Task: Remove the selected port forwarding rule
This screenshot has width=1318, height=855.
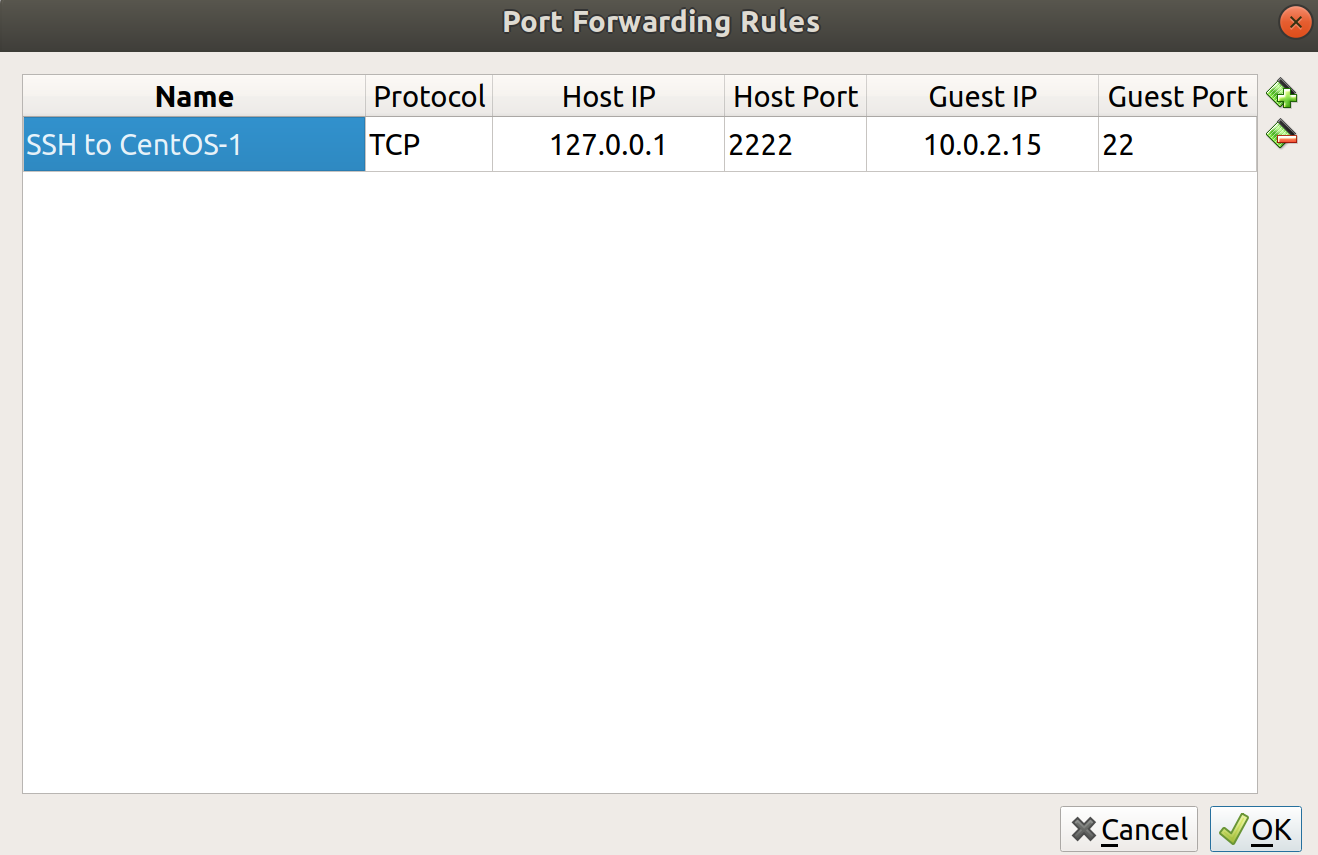Action: click(x=1281, y=134)
